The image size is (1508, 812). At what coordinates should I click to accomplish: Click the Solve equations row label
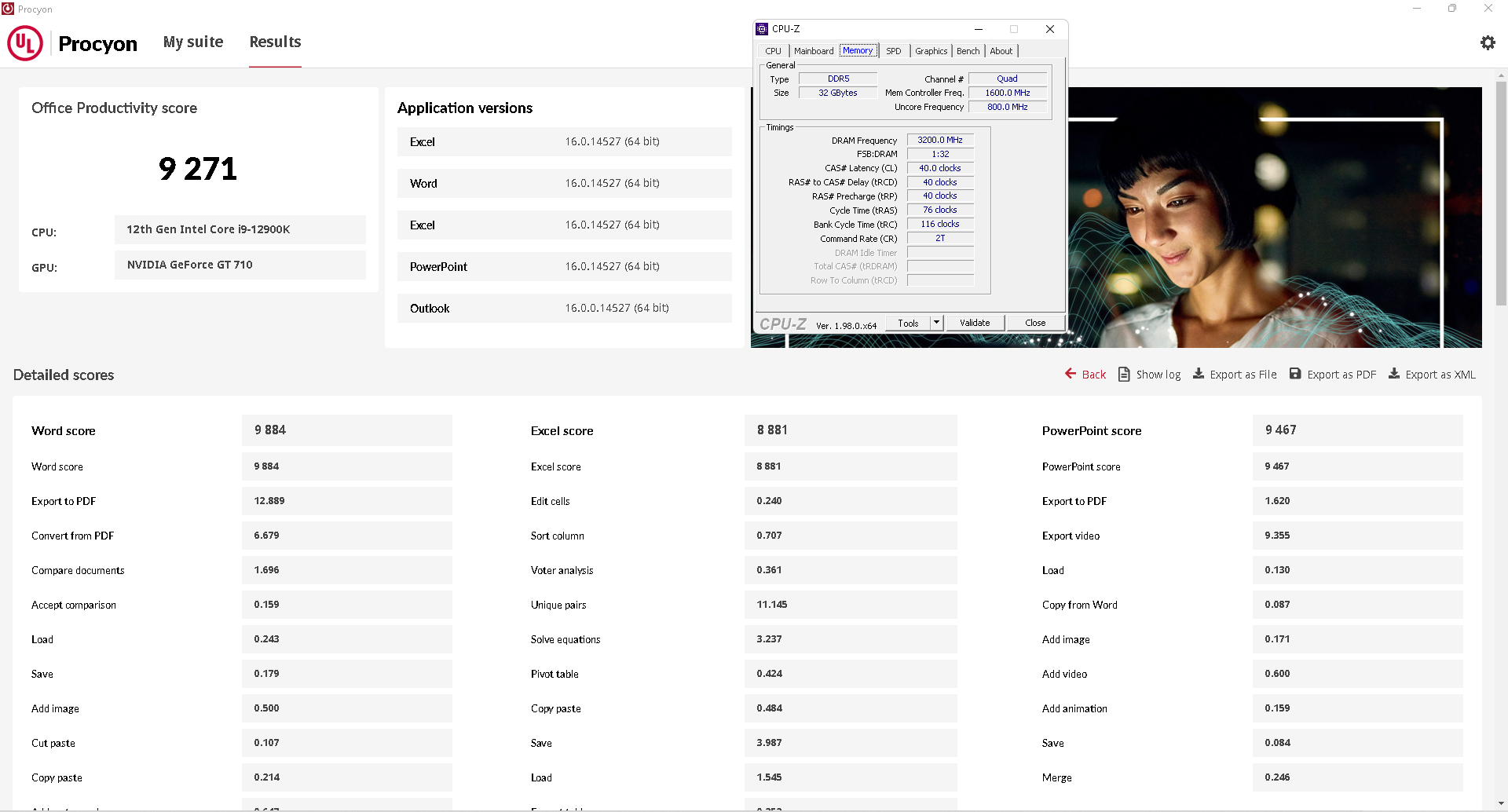point(565,639)
